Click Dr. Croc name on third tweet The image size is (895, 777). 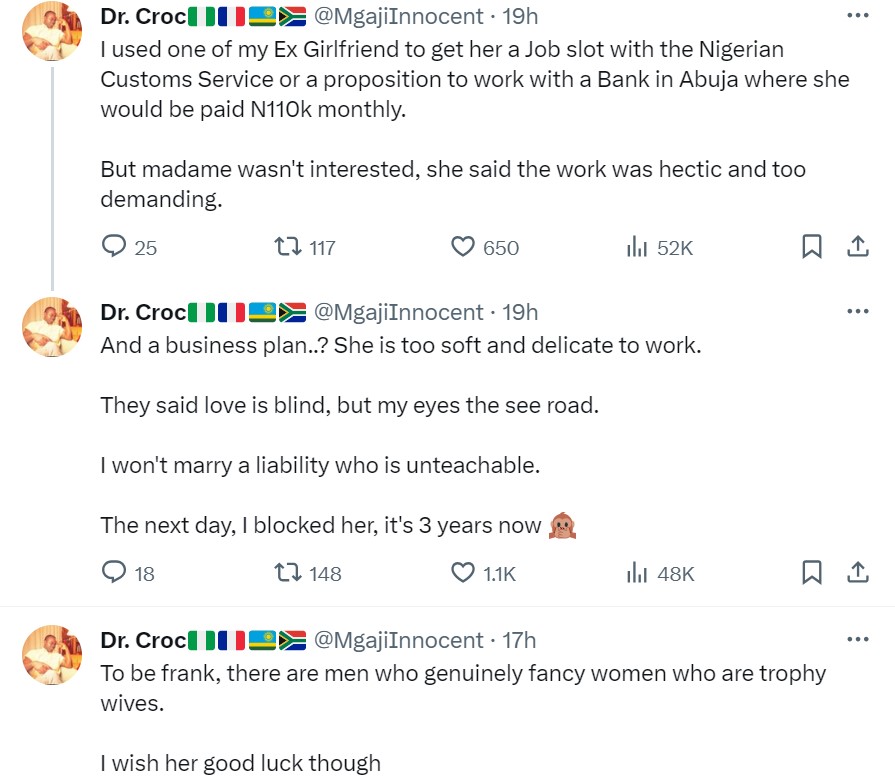143,640
